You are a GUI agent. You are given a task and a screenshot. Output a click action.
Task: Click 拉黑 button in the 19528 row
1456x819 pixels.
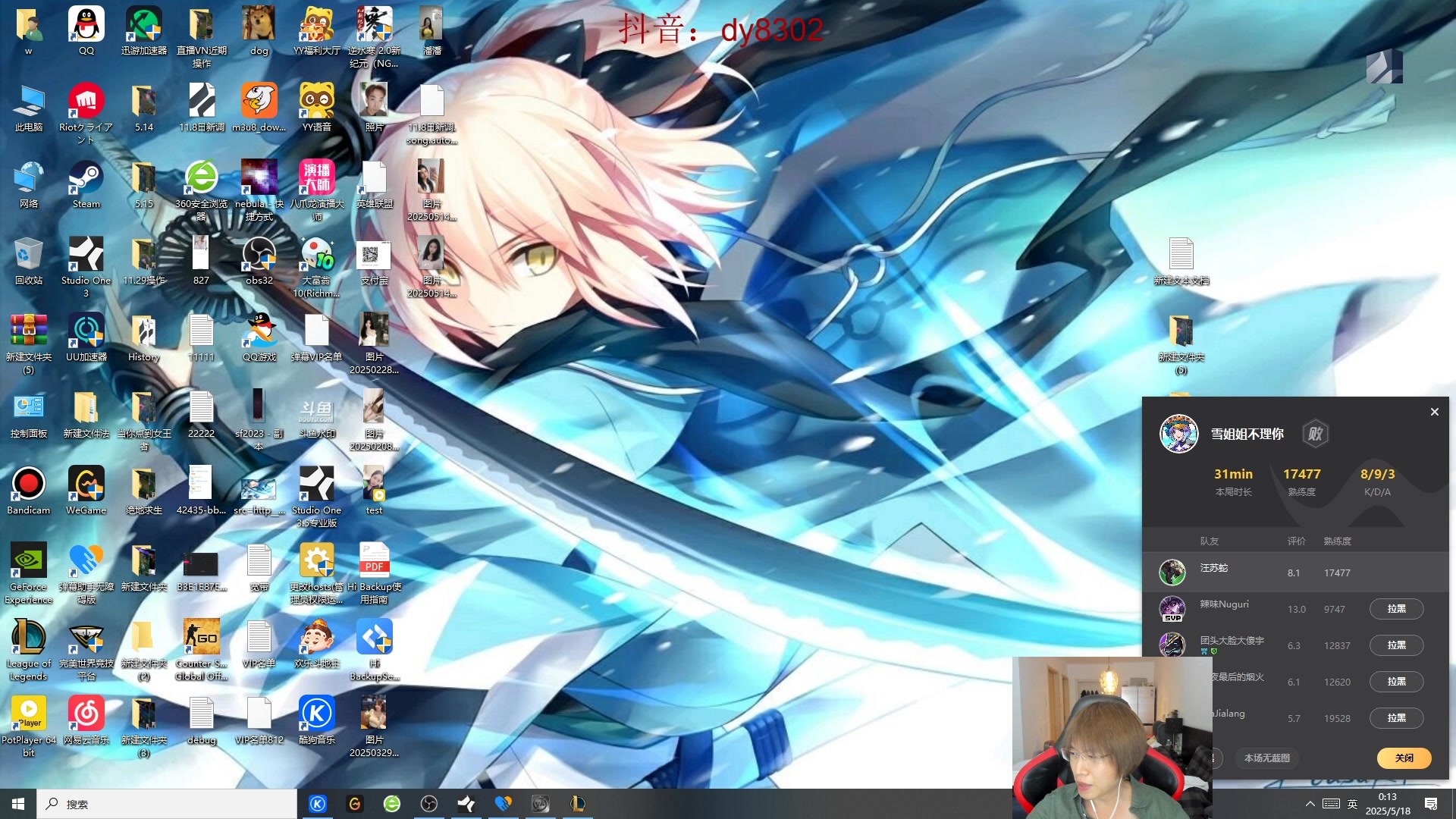coord(1396,718)
